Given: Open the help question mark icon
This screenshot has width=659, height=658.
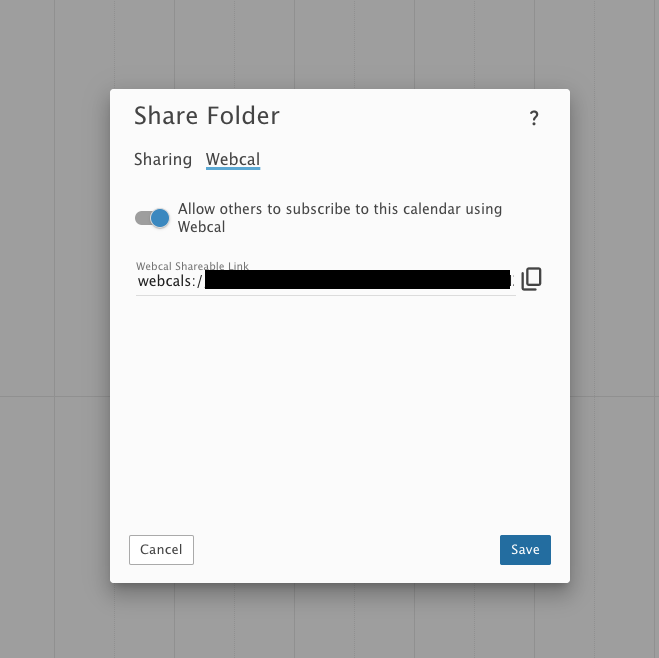Looking at the screenshot, I should click(x=534, y=119).
